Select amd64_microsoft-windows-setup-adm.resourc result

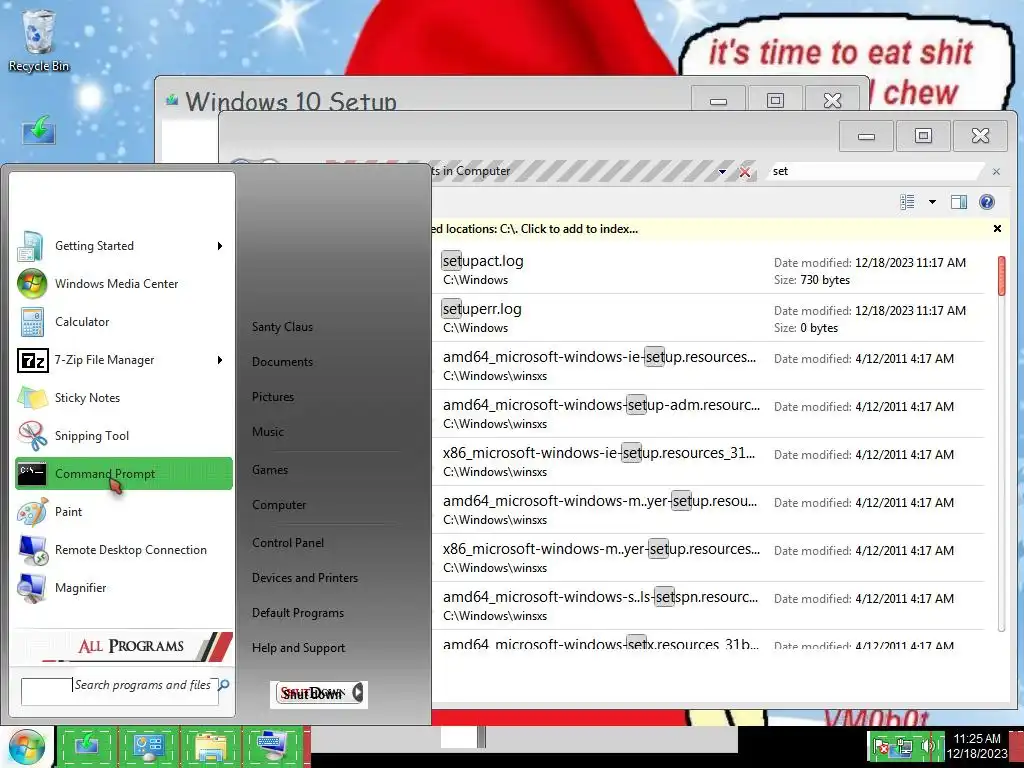[709, 413]
